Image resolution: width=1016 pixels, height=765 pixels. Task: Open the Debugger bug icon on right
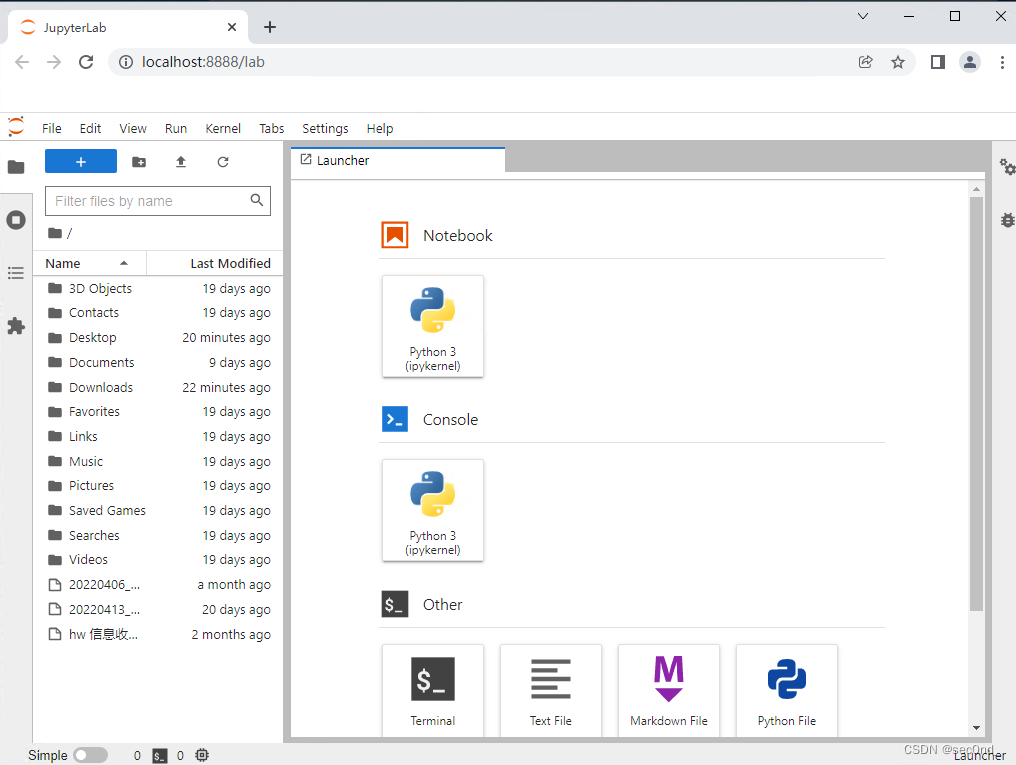[1006, 220]
